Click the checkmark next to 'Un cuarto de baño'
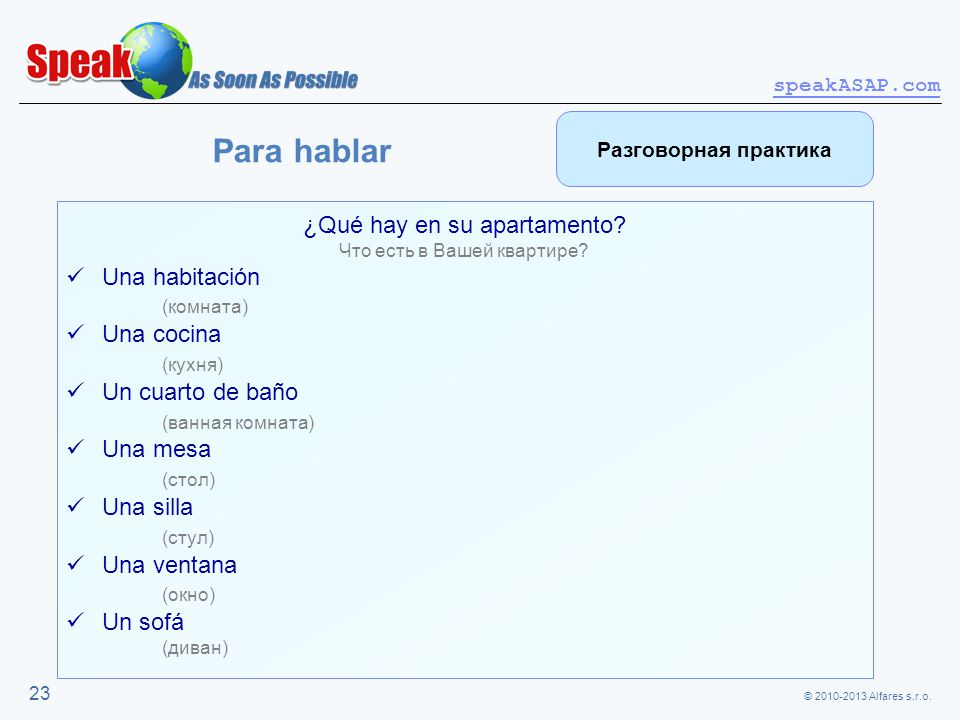 pyautogui.click(x=75, y=390)
